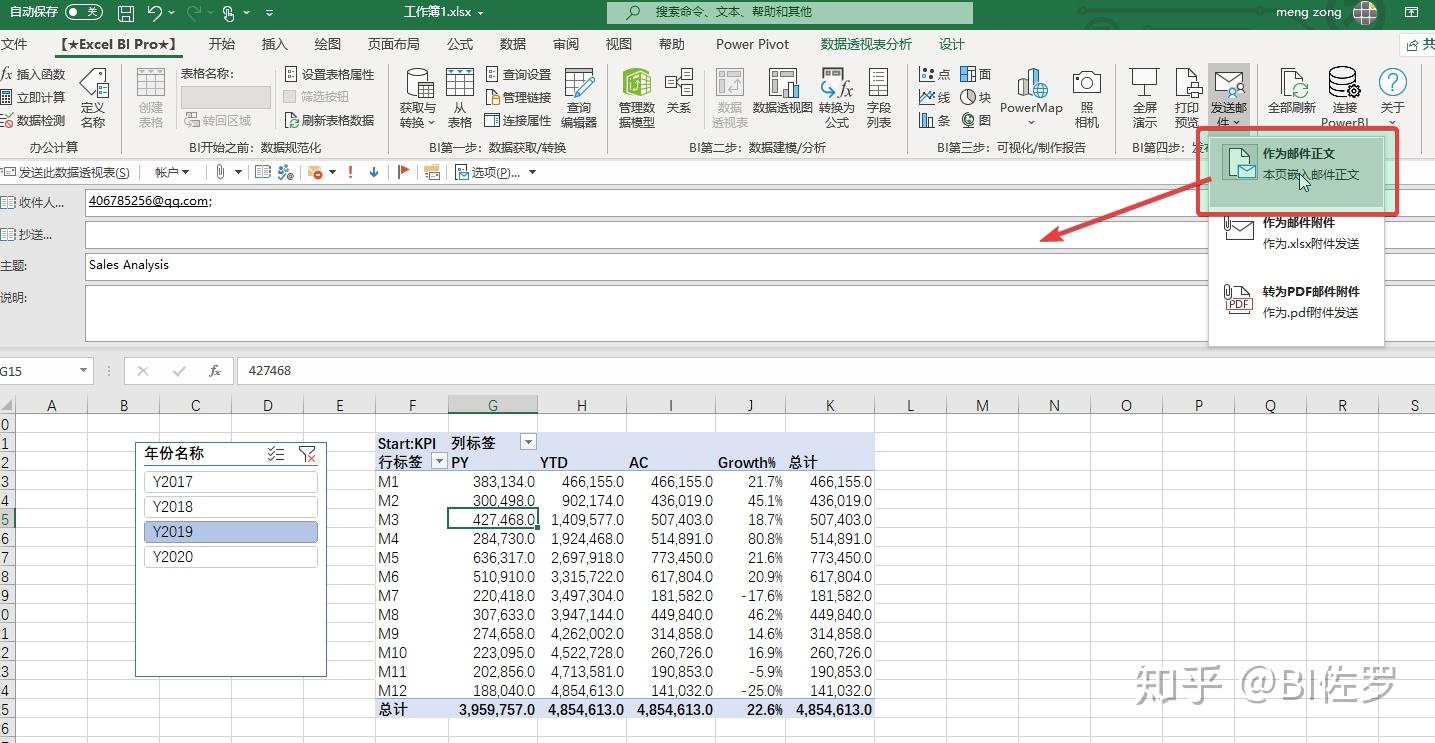Screen dimensions: 1435x743
Task: Open 打印预览 print preview
Action: [1186, 95]
